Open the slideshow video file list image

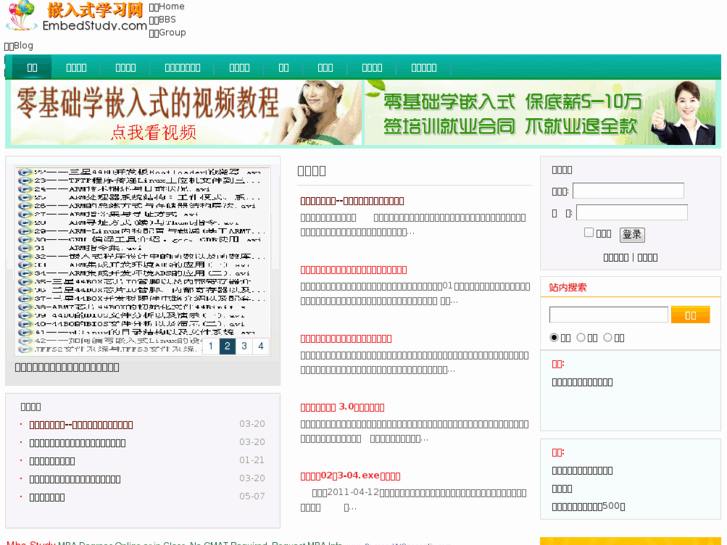click(143, 261)
